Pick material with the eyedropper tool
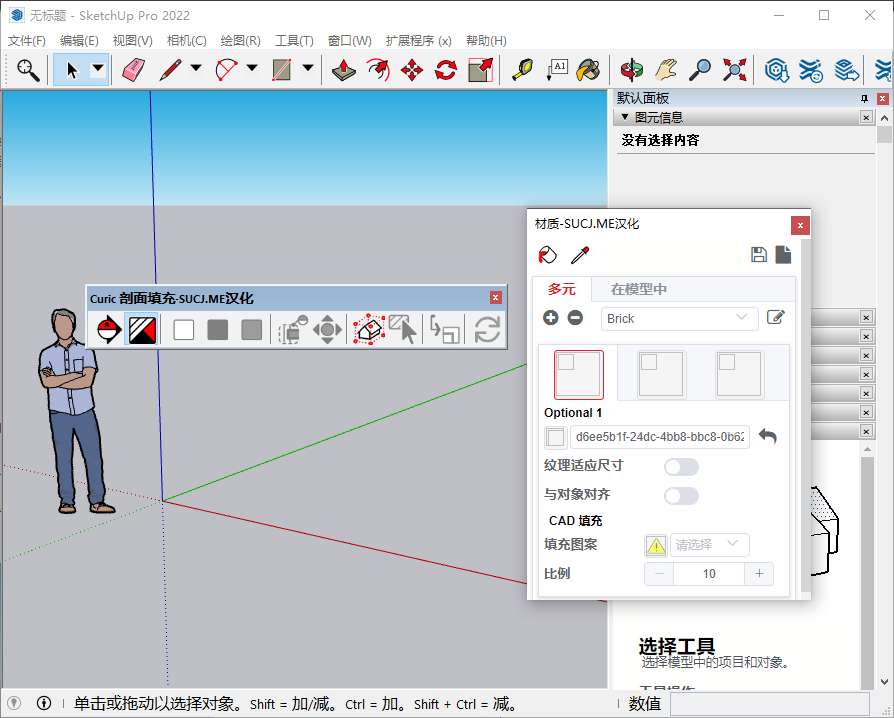 (x=581, y=255)
